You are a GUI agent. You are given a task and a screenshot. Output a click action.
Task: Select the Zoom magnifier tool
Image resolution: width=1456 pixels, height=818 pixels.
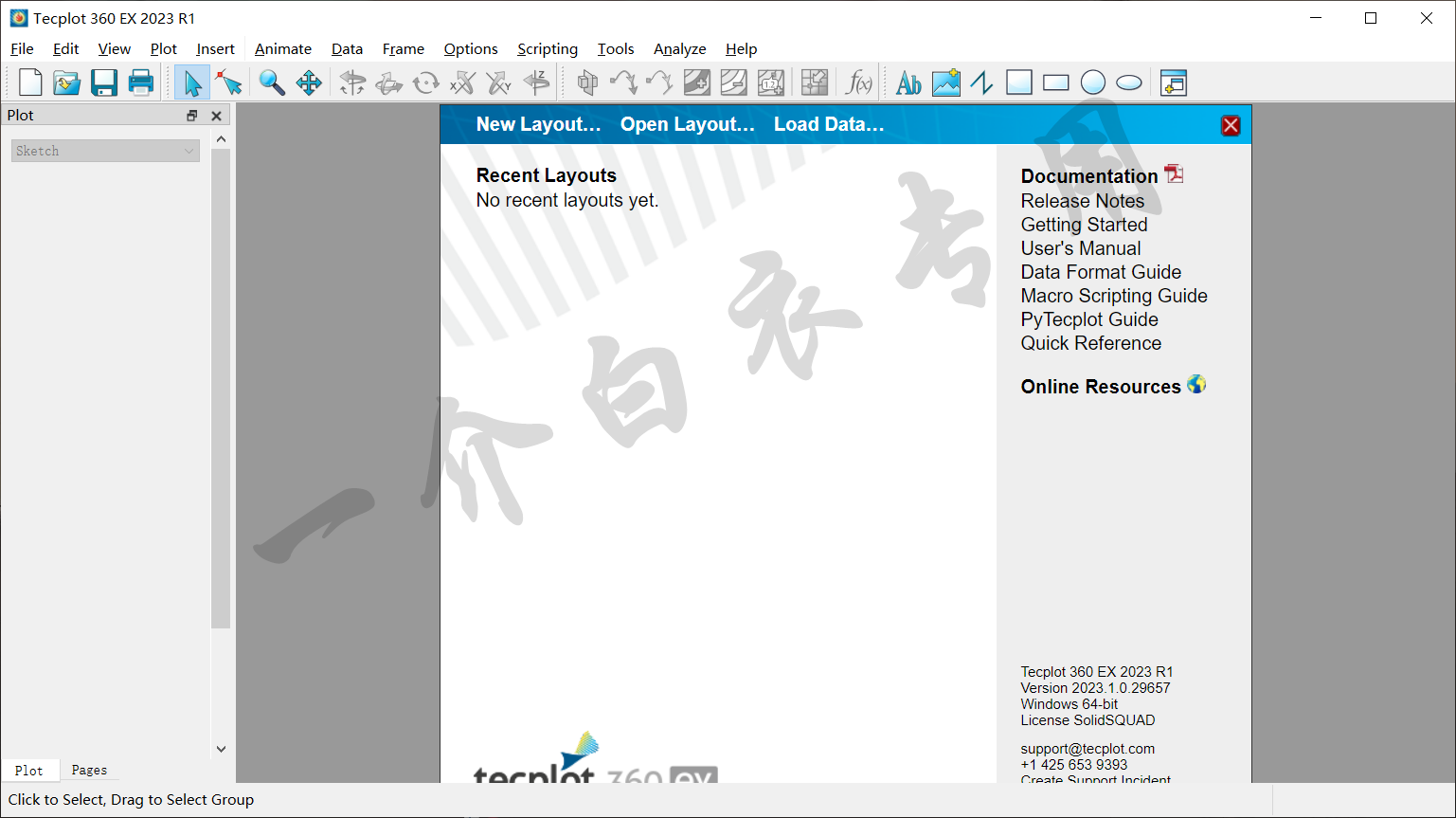(272, 83)
